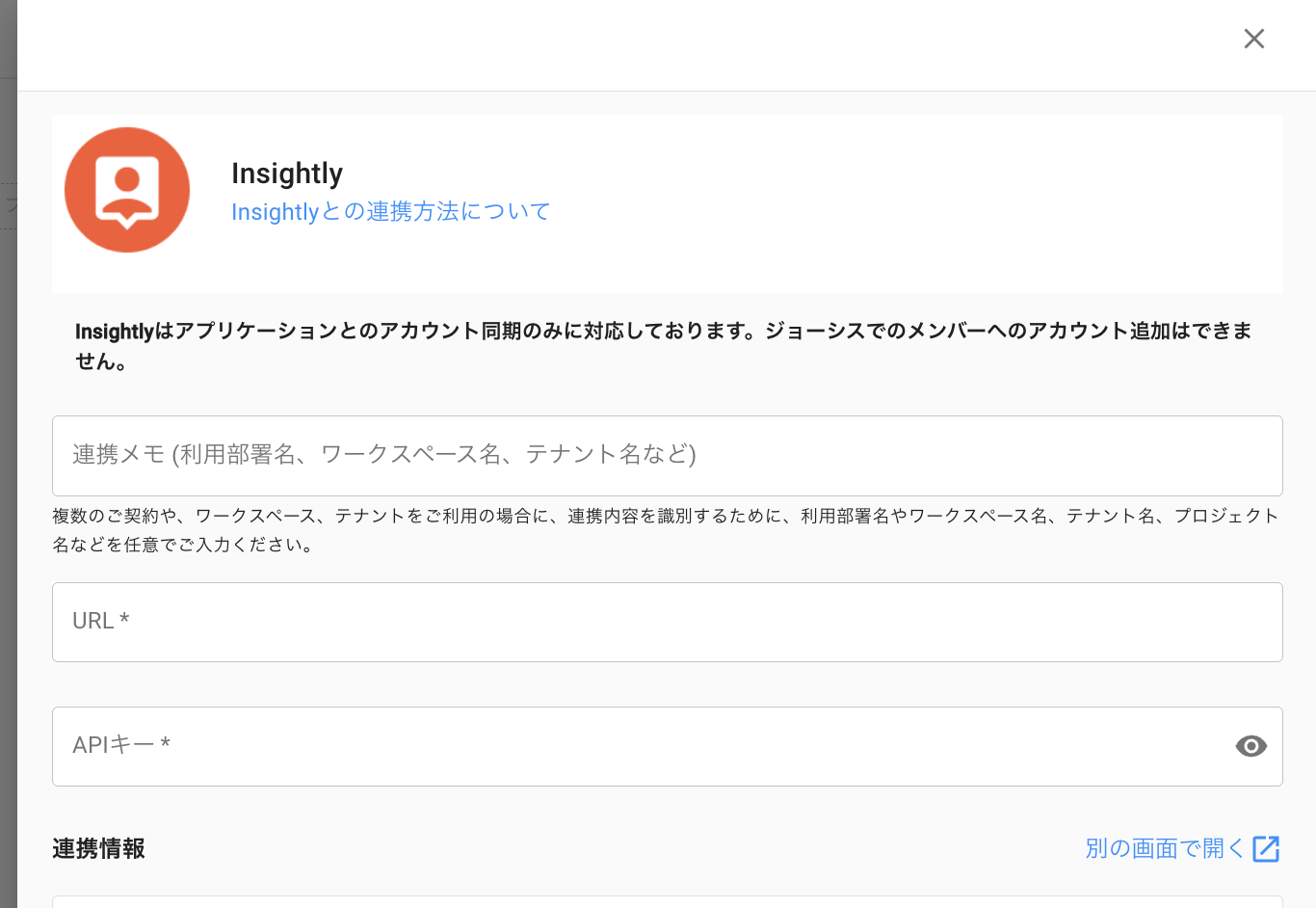Click the APIキー * placeholder label

121,745
